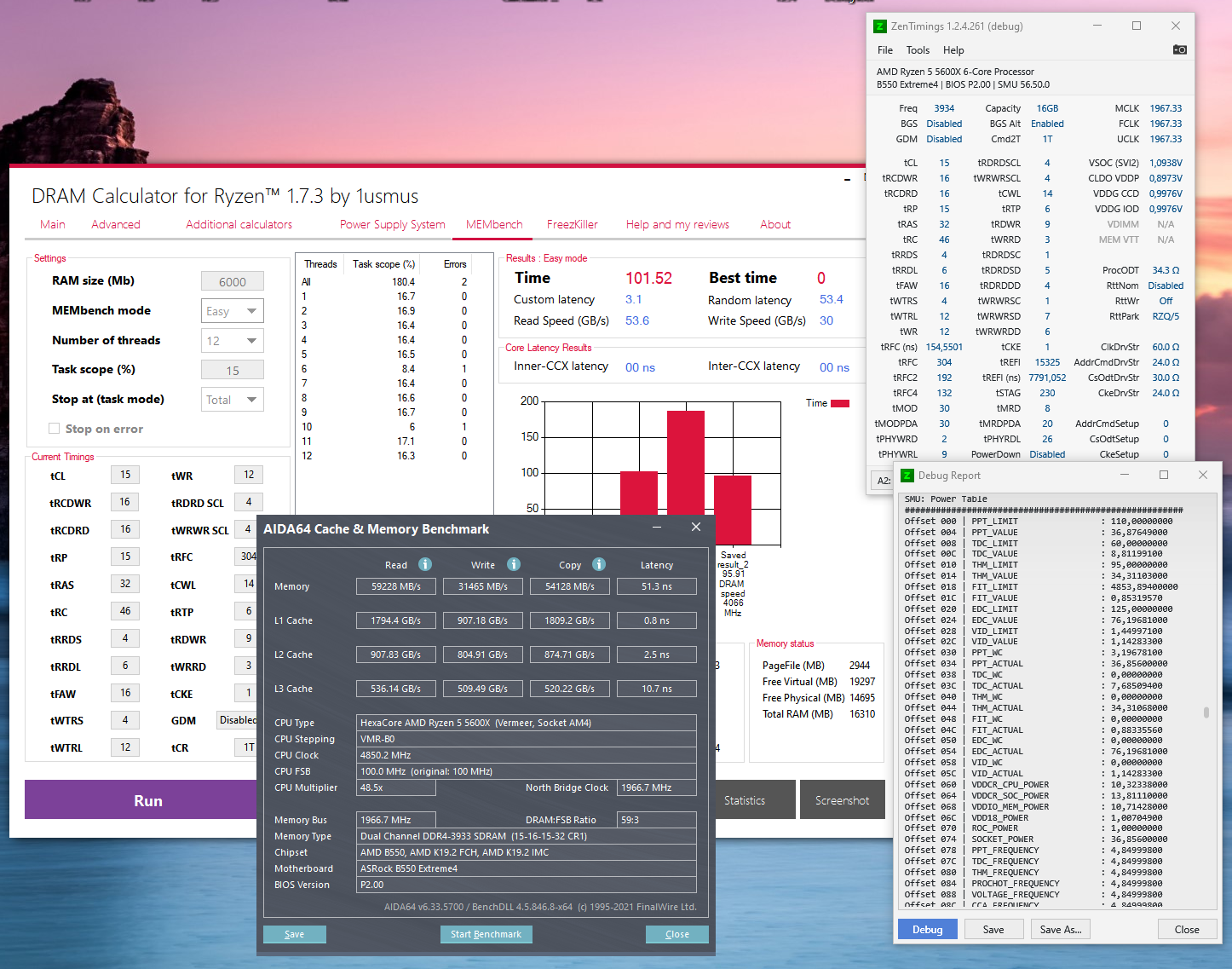Click the camera screenshot icon in ZenTimings
The image size is (1232, 969).
click(1179, 49)
